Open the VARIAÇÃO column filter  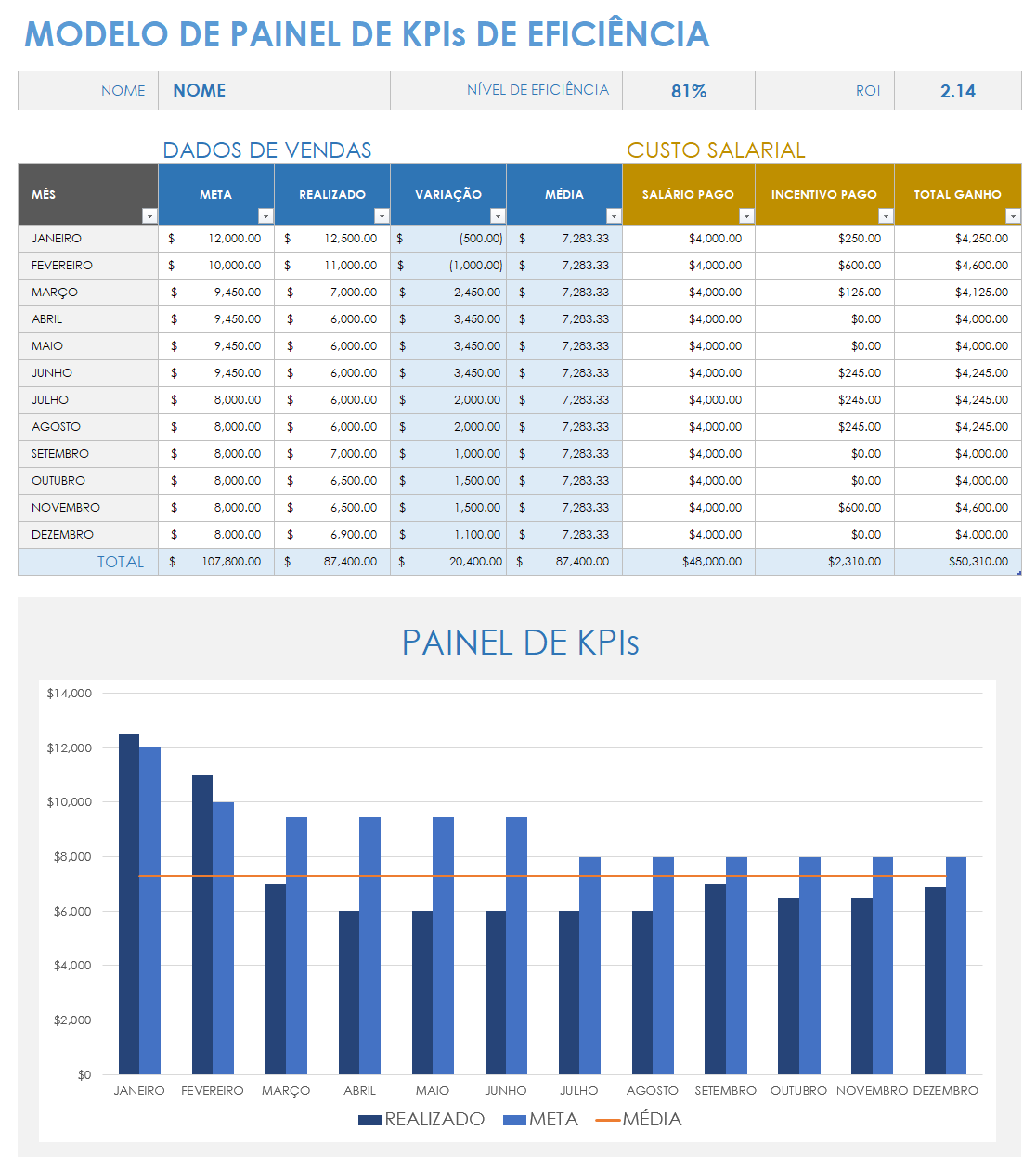pos(498,215)
